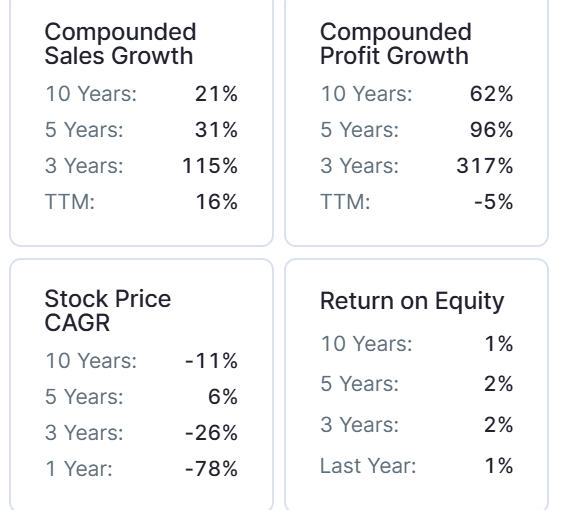Click the Compounded Sales Growth heading

120,44
